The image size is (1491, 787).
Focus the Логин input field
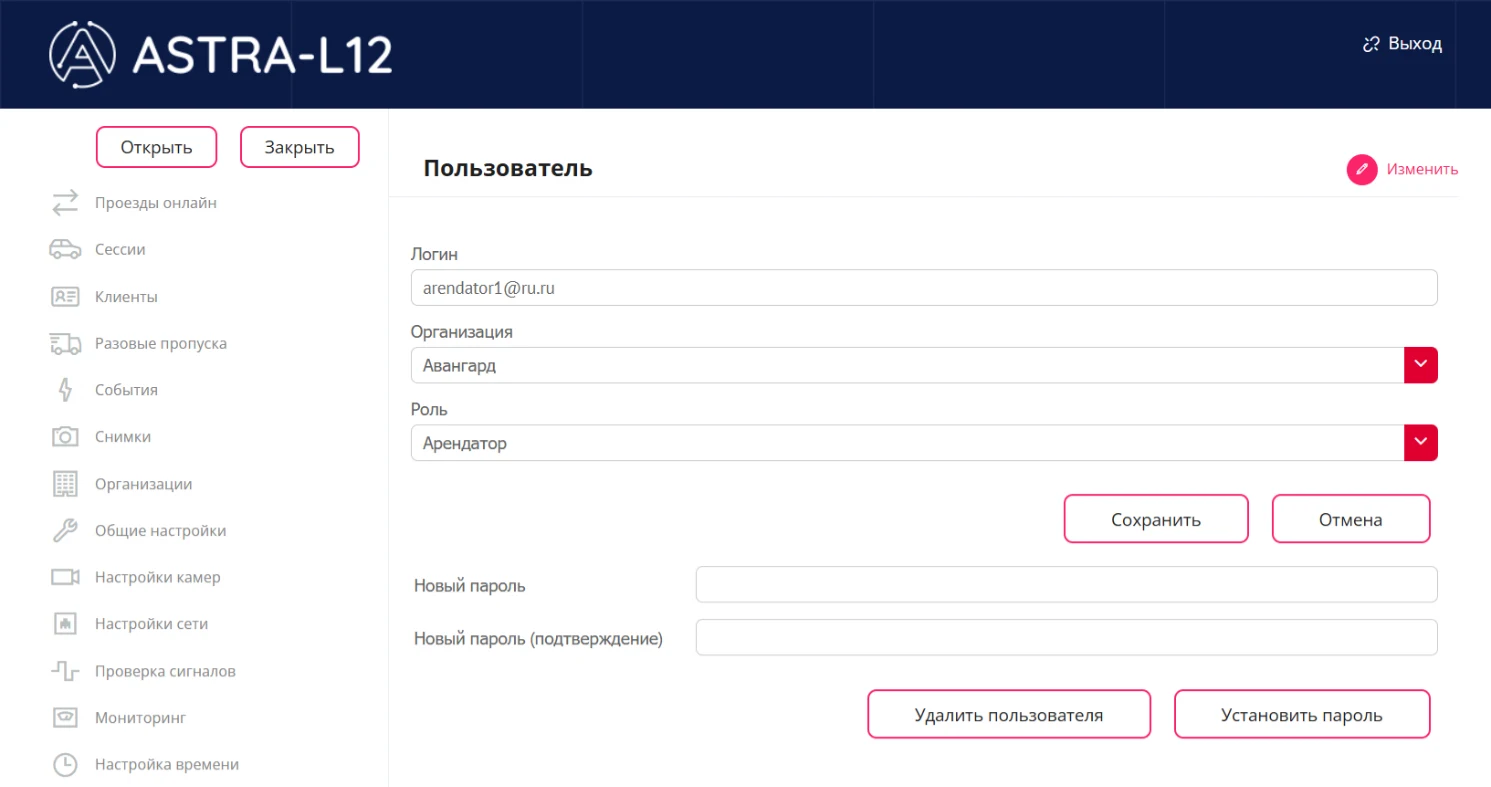point(924,288)
